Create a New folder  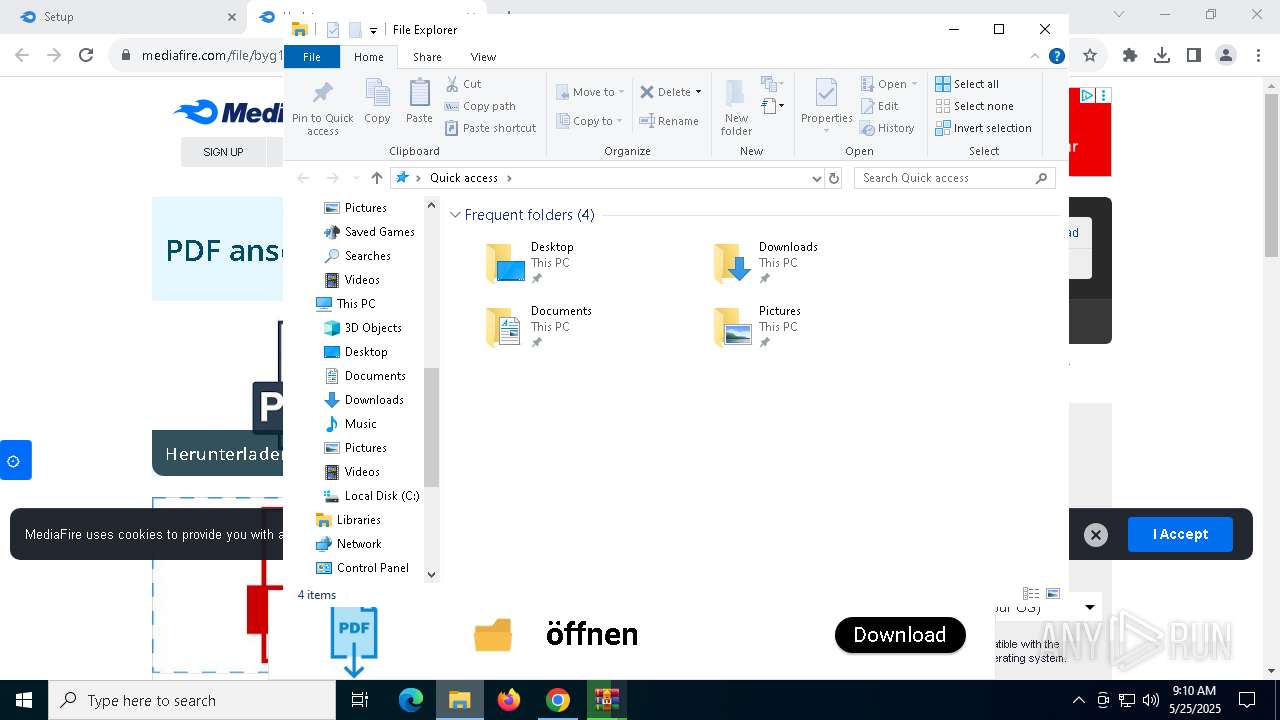point(736,107)
